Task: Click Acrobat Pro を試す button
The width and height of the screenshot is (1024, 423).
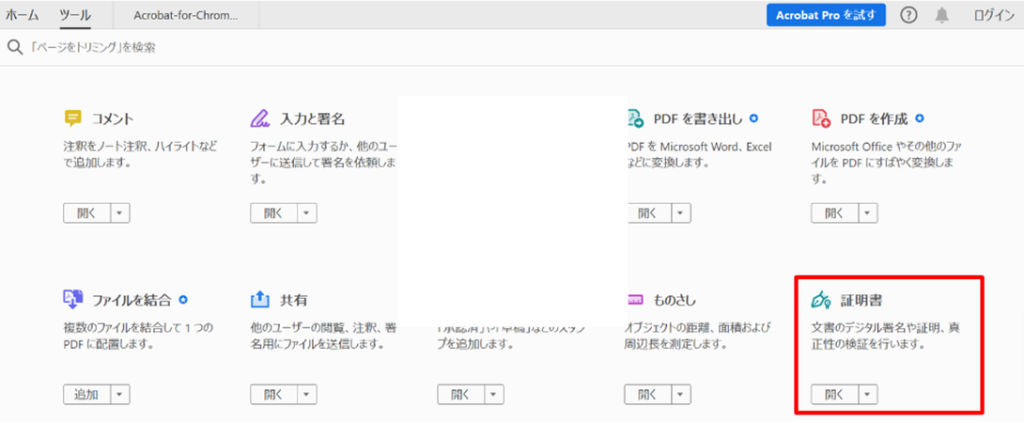Action: pos(826,15)
